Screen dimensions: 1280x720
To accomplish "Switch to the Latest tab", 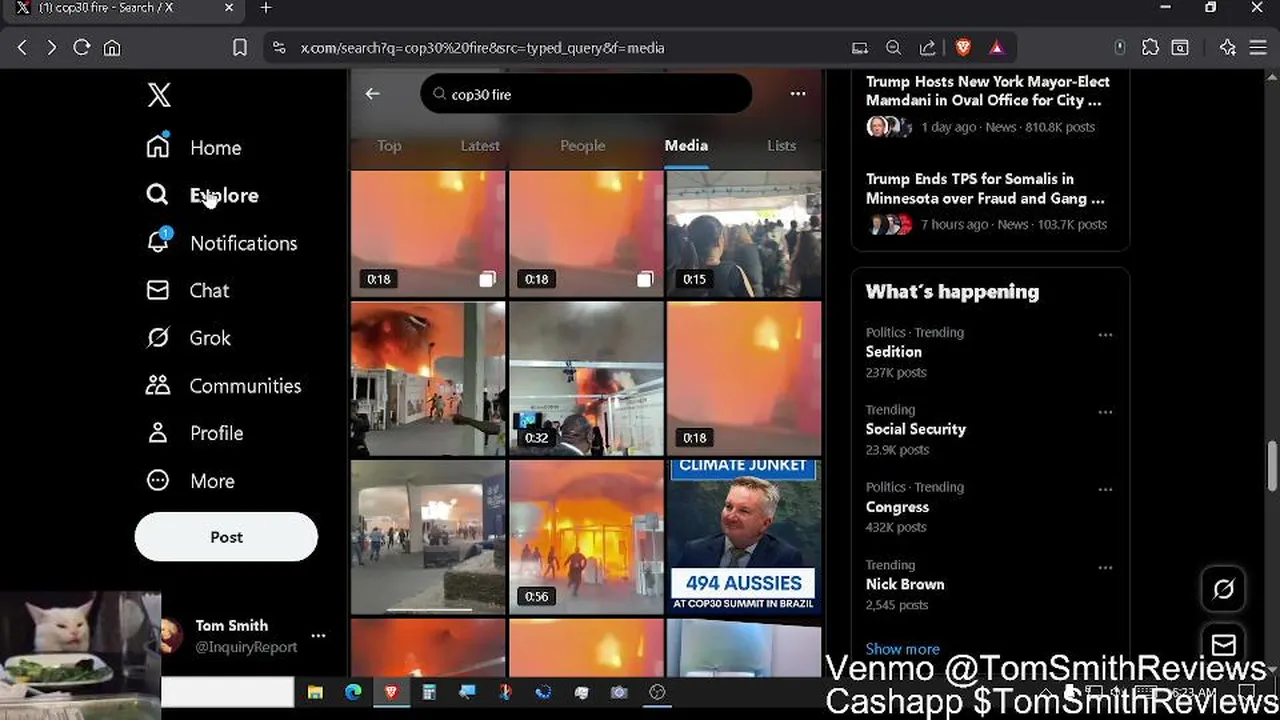I will click(480, 145).
